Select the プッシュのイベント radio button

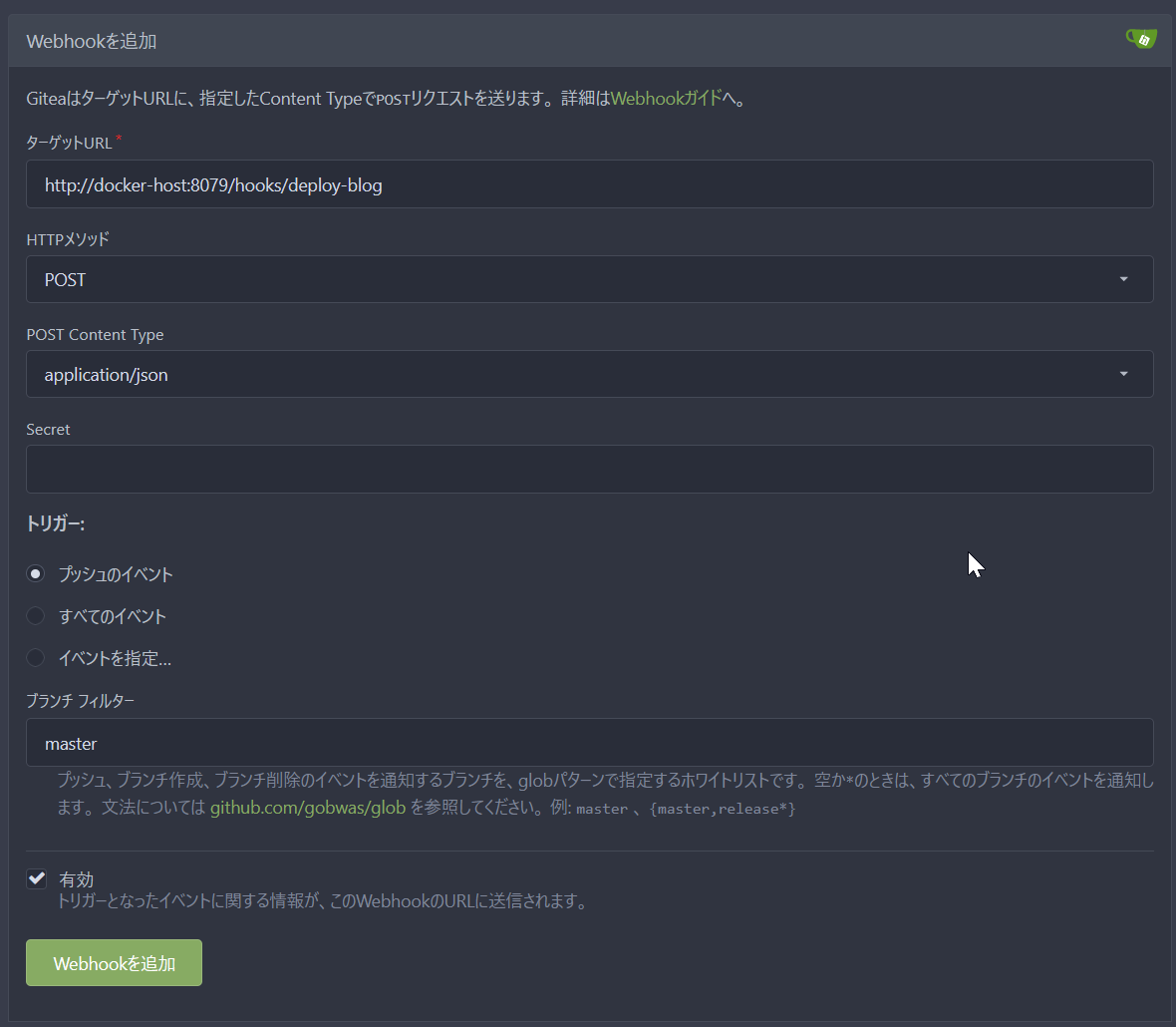[x=36, y=574]
